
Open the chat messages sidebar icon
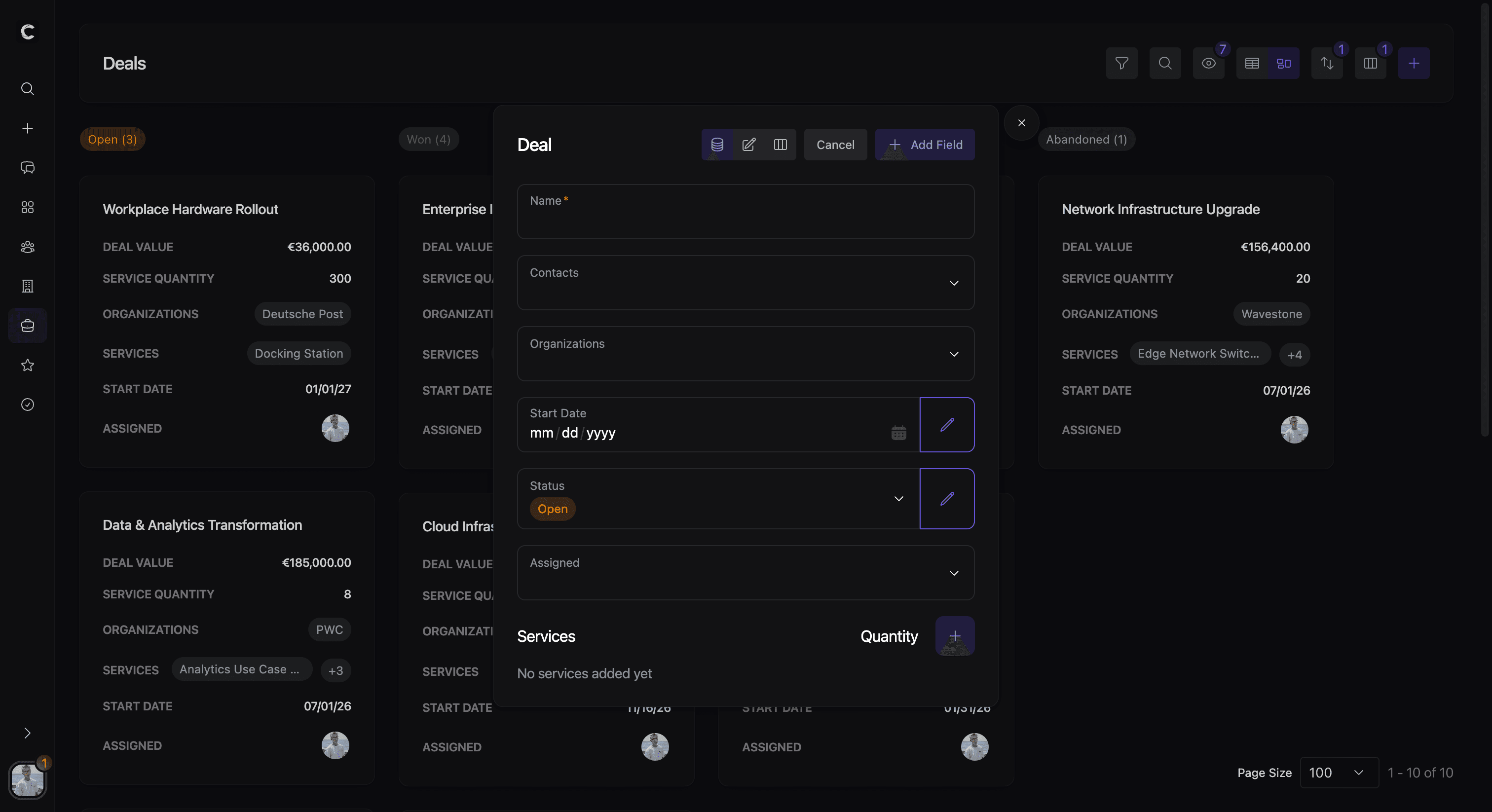coord(27,168)
